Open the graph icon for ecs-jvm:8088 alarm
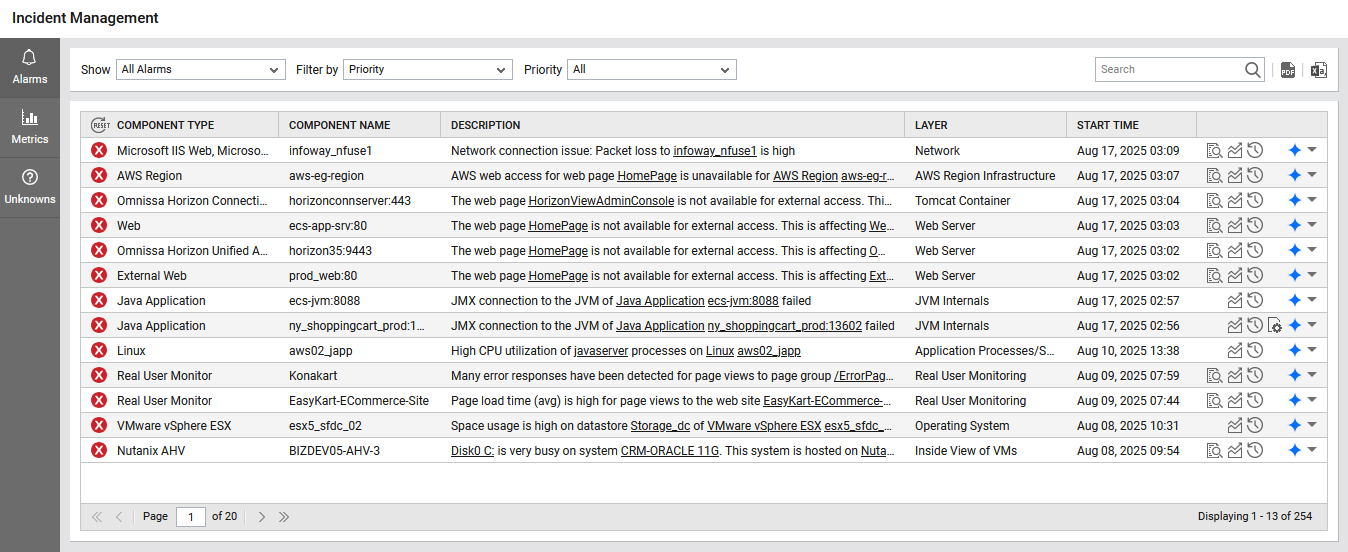1348x552 pixels. coord(1235,301)
